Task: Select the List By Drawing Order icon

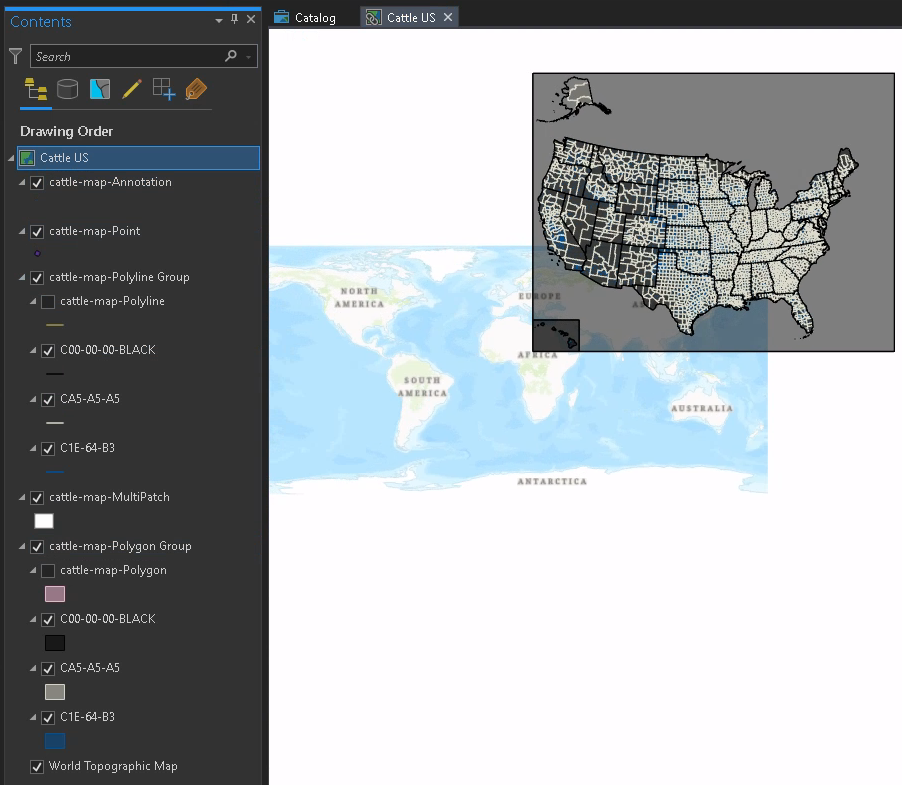Action: point(35,89)
